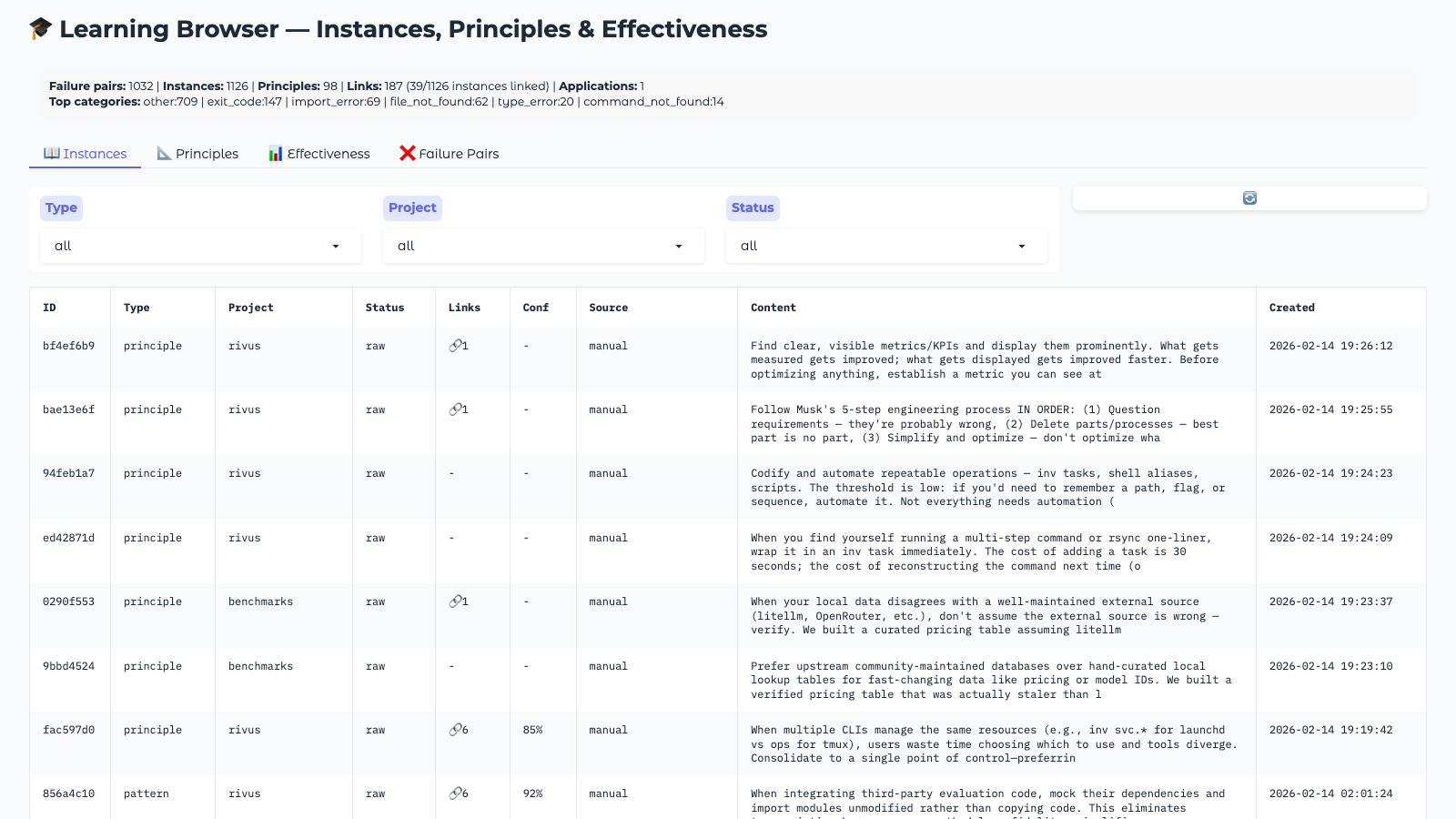This screenshot has width=1456, height=819.
Task: Open the Effectiveness tab
Action: [318, 154]
